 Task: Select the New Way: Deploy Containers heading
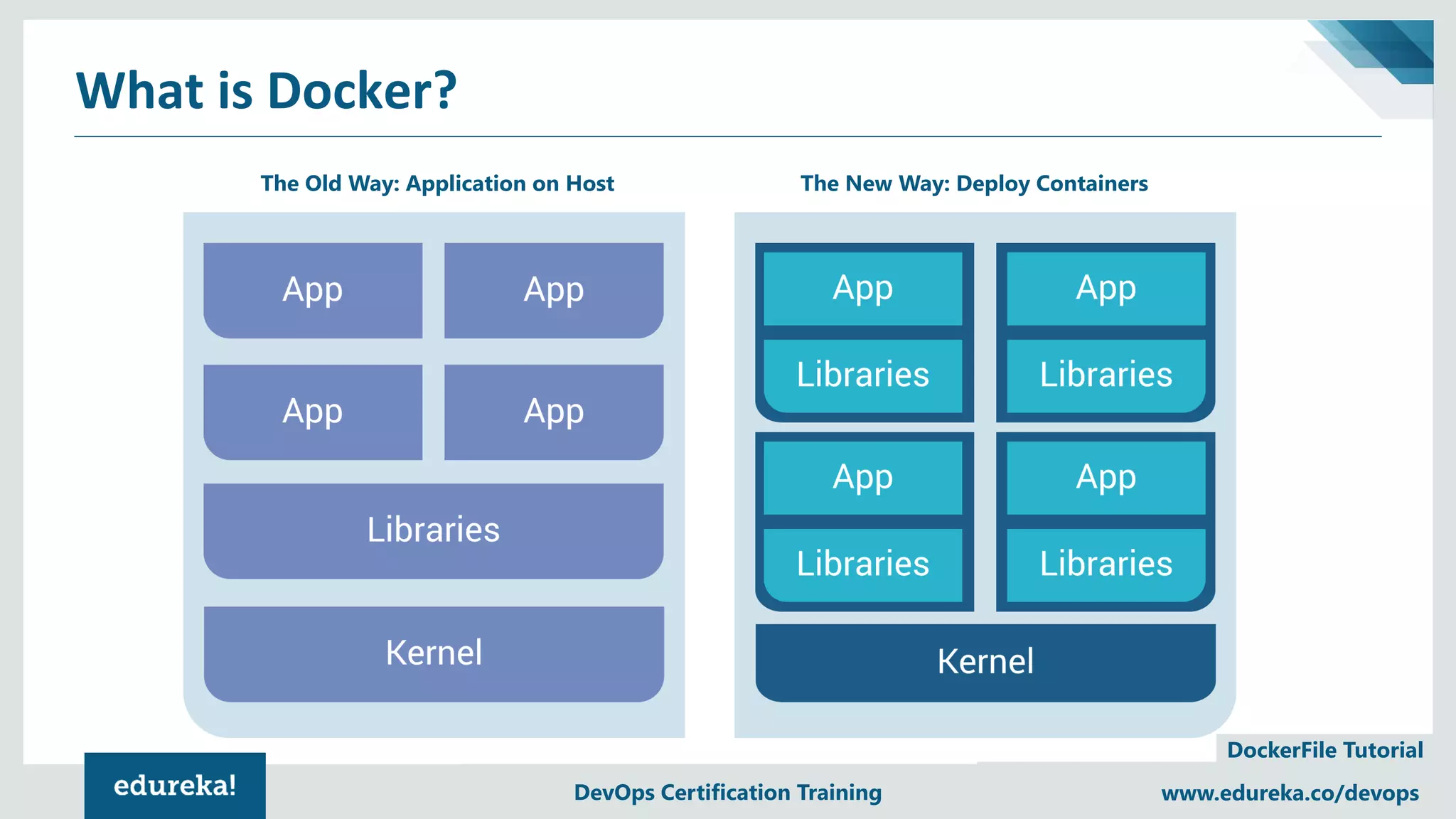pos(974,183)
